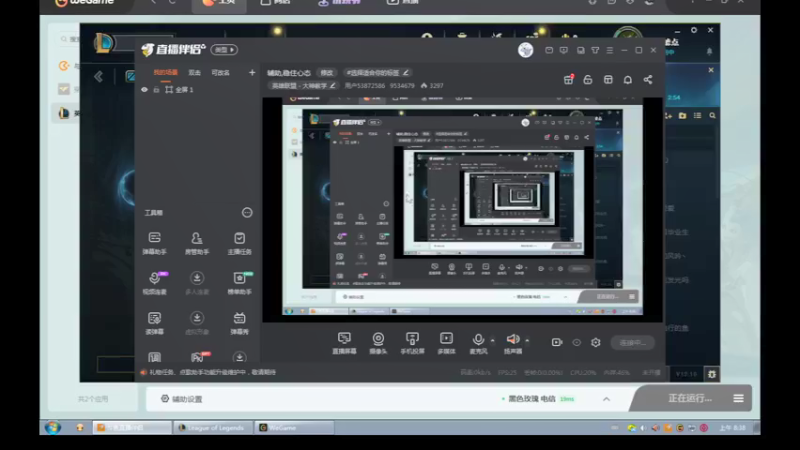The image size is (800, 450).
Task: Open 虚拟形象 download tool
Action: pyautogui.click(x=197, y=323)
